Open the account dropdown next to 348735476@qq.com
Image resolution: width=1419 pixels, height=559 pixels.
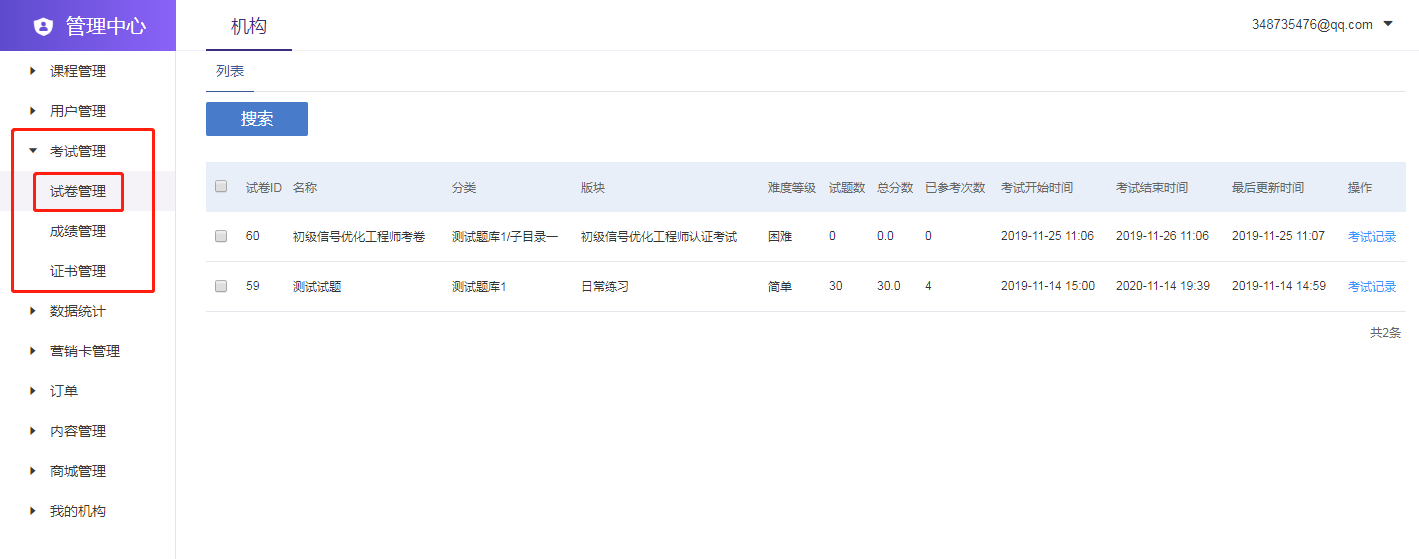[x=1388, y=24]
